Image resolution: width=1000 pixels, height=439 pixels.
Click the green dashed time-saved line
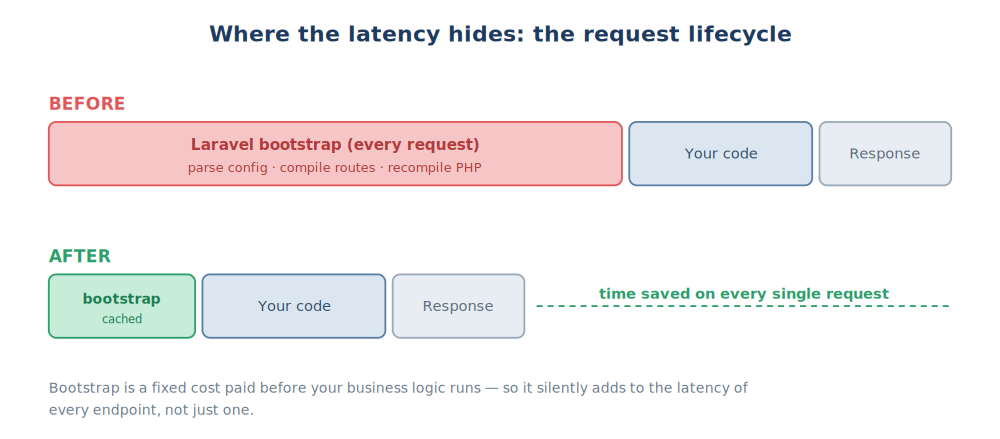[743, 306]
